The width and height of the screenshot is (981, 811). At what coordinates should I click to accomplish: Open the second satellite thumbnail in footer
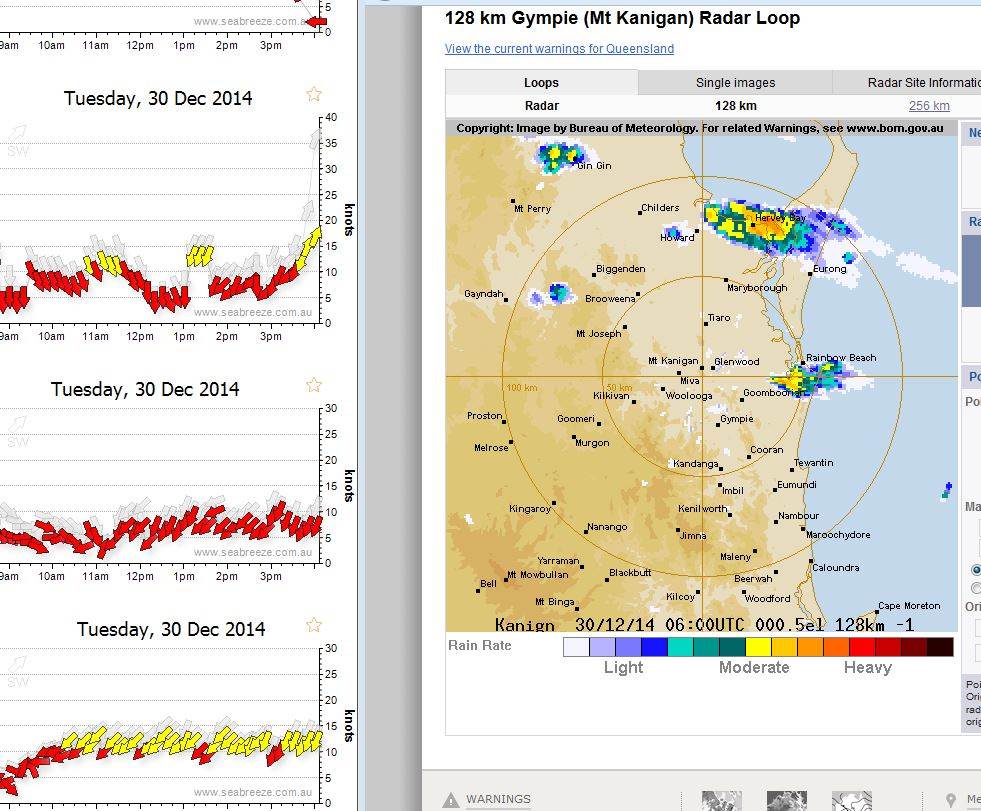click(x=786, y=800)
